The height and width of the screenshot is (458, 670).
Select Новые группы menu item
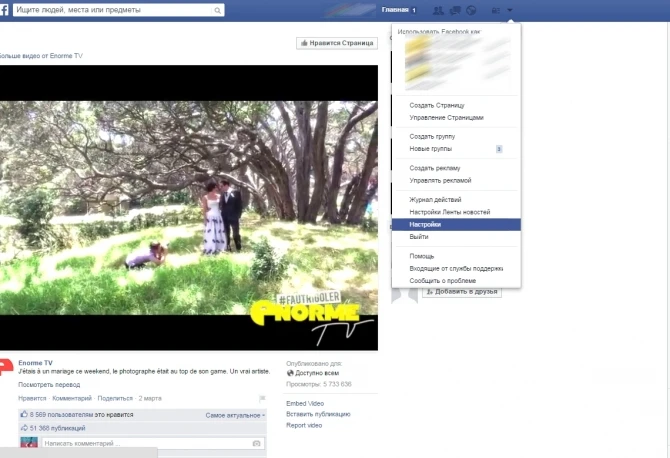coord(430,149)
